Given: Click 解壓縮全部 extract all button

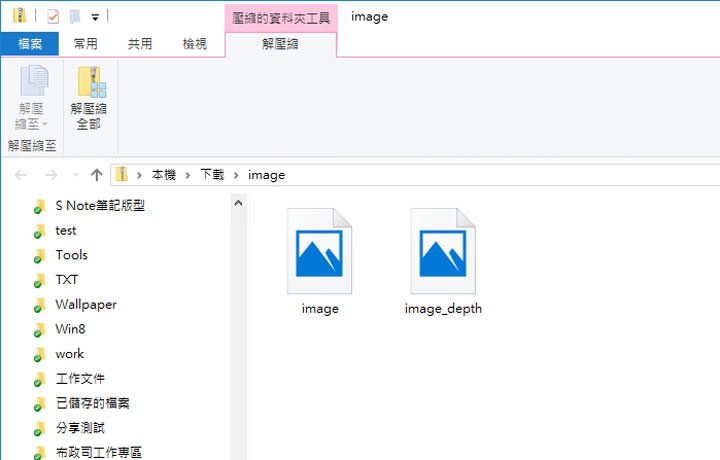Looking at the screenshot, I should point(89,98).
